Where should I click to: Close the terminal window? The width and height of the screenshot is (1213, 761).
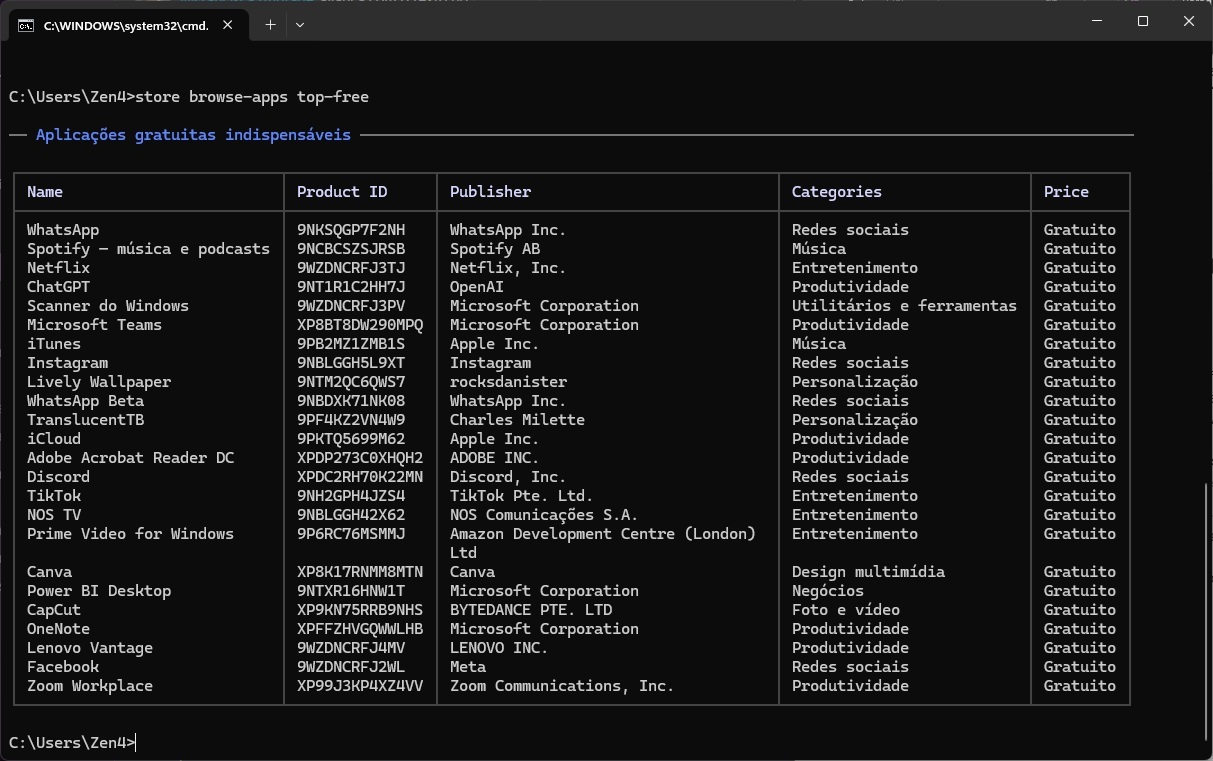[1189, 21]
